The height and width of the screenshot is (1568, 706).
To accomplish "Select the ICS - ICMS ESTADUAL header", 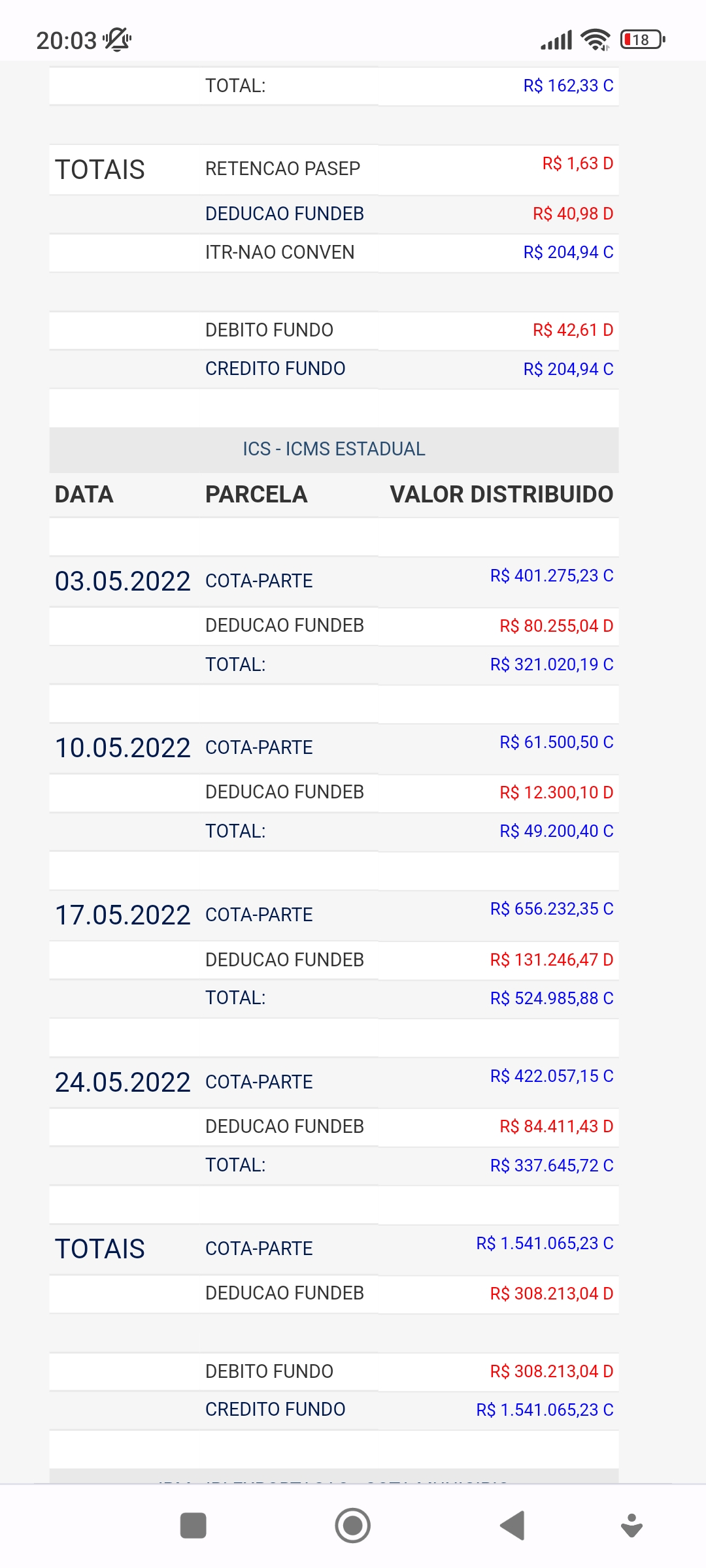I will click(333, 449).
